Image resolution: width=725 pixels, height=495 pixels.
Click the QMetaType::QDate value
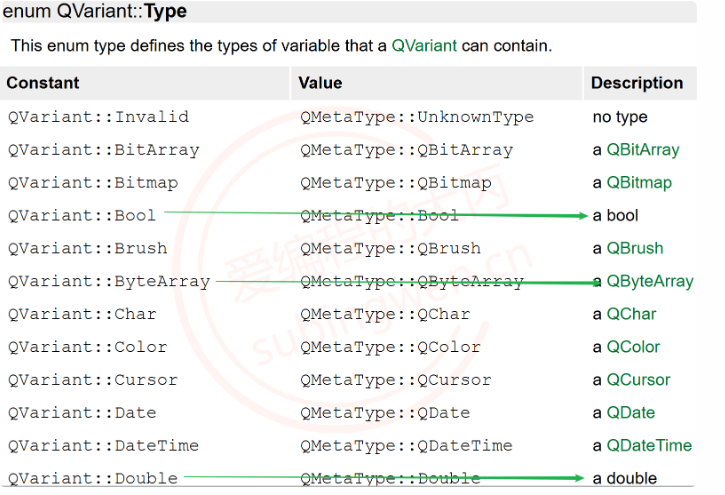[385, 413]
